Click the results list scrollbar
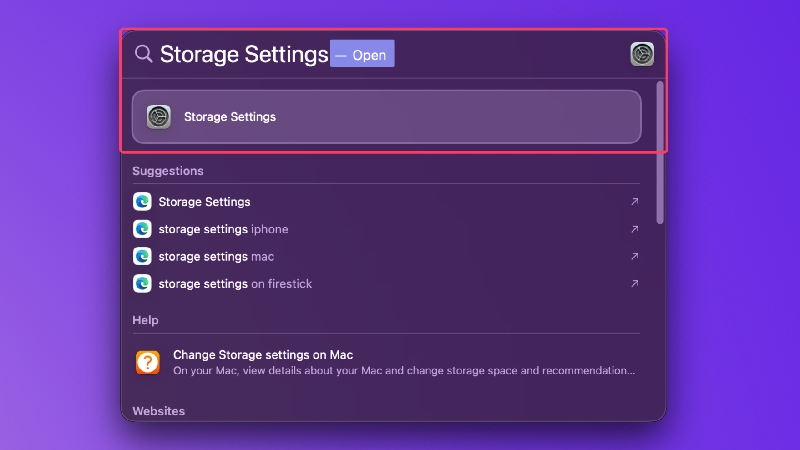The width and height of the screenshot is (800, 450). point(660,153)
